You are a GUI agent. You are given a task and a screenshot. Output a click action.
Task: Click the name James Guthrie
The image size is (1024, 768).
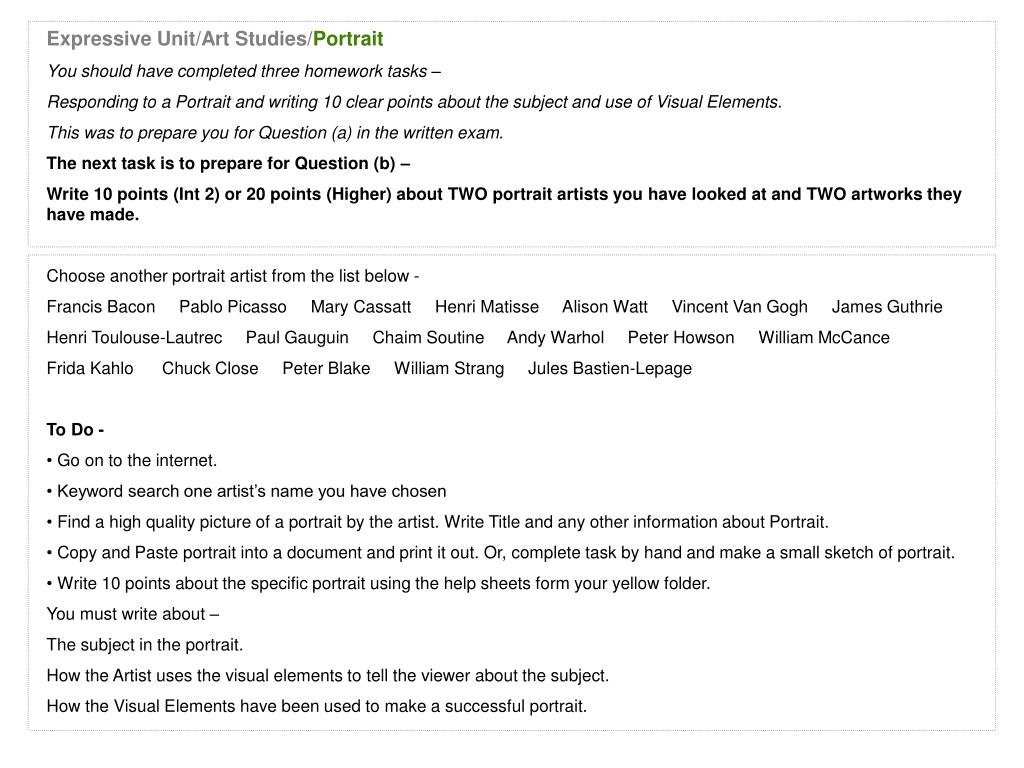pyautogui.click(x=887, y=307)
